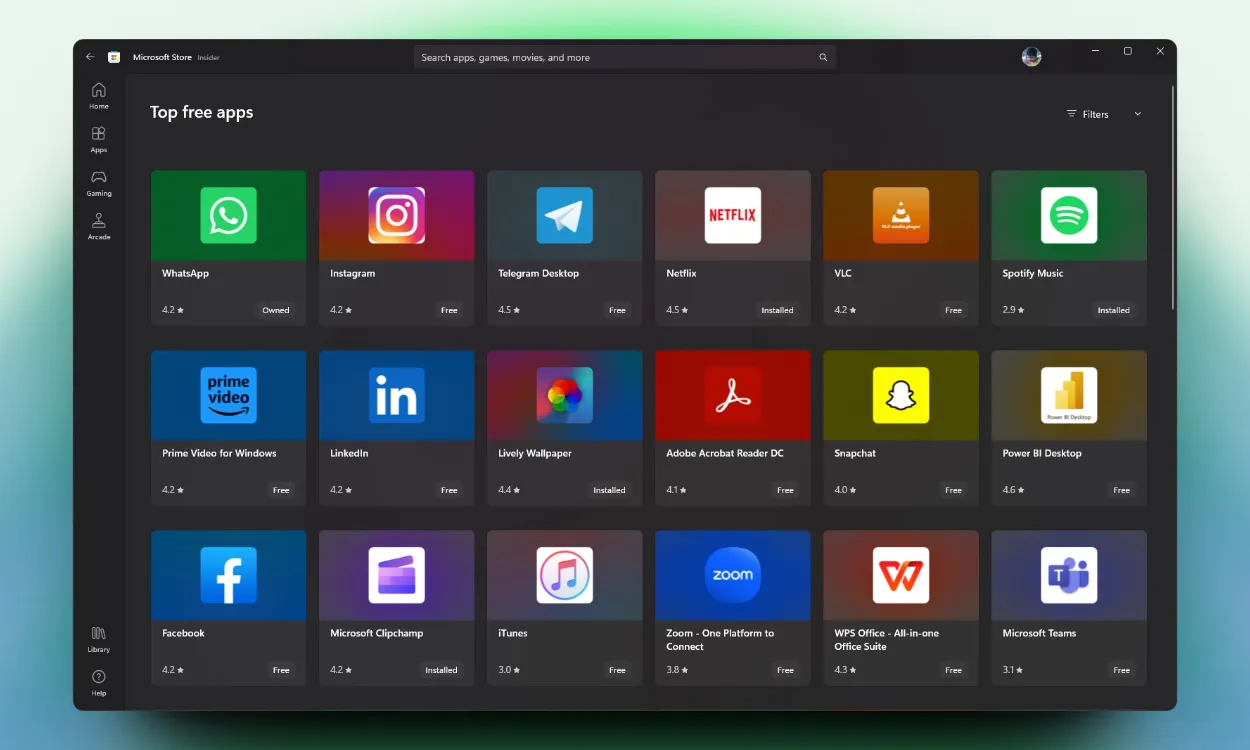Open the Library from sidebar
The width and height of the screenshot is (1250, 750).
point(98,638)
